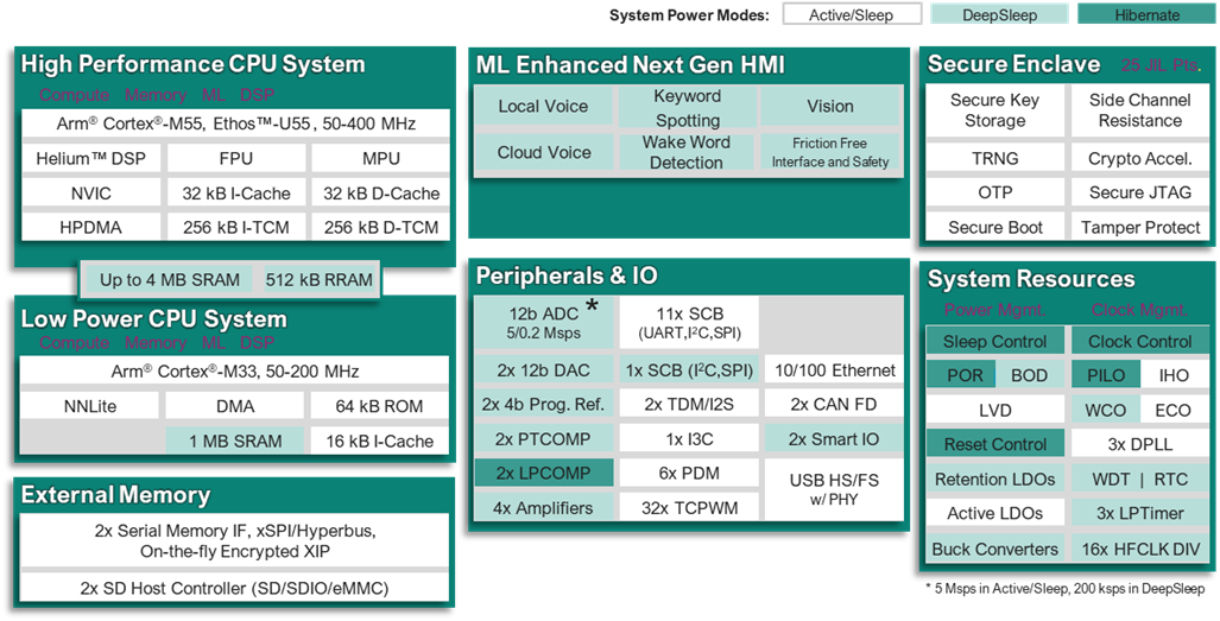Click the Sleep Control block
1220x621 pixels.
(994, 341)
